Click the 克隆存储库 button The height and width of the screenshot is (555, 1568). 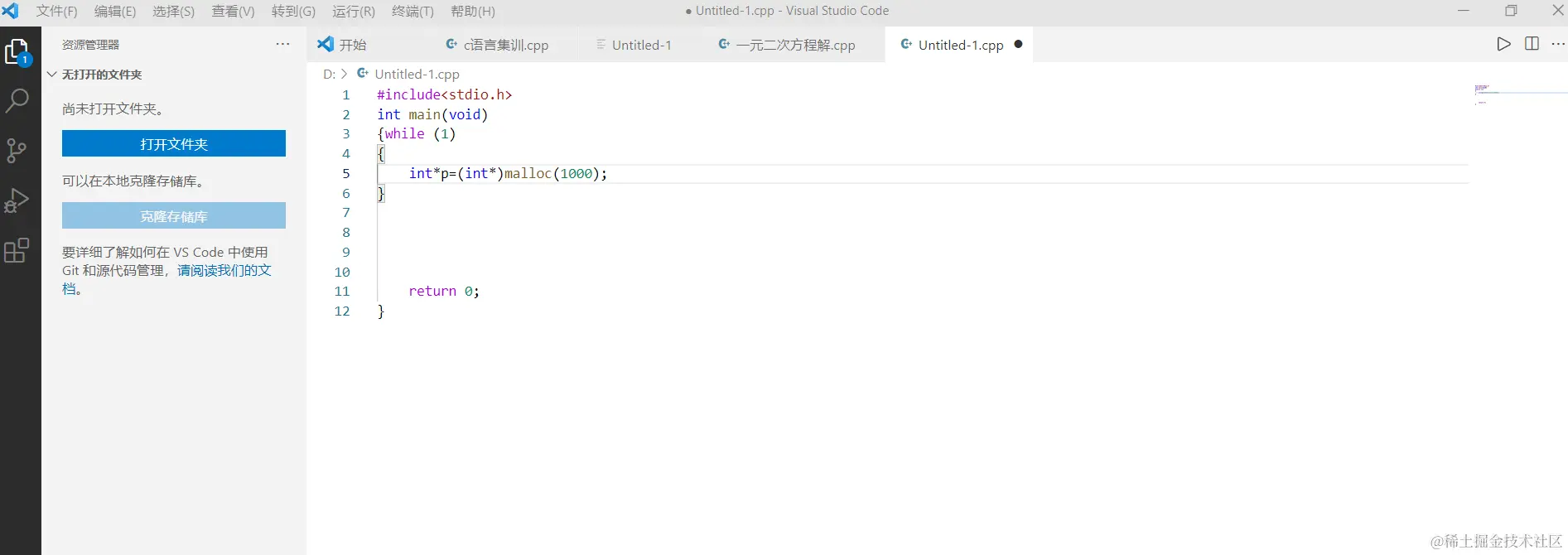pos(174,215)
